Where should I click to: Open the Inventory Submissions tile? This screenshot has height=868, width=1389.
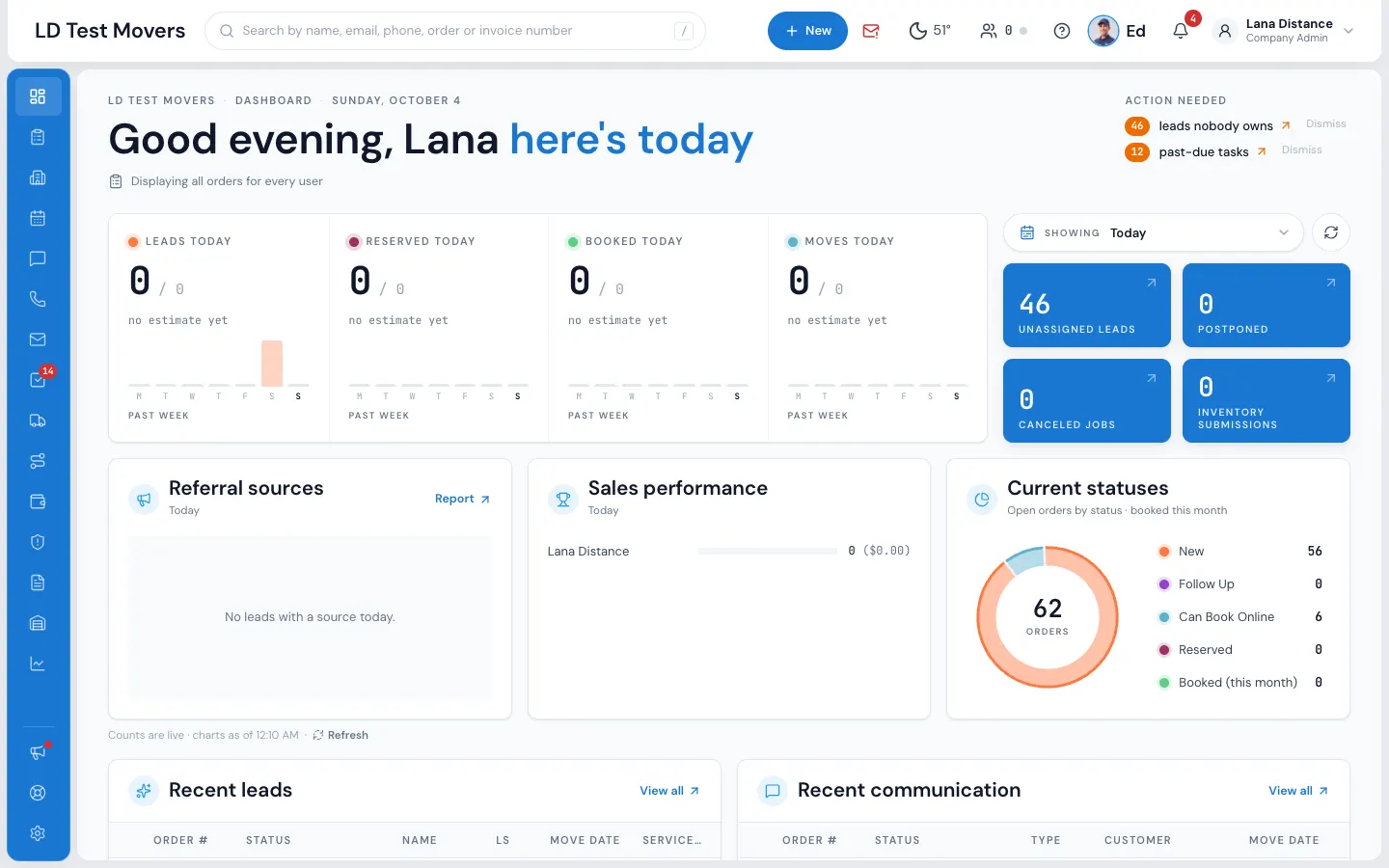click(1266, 400)
